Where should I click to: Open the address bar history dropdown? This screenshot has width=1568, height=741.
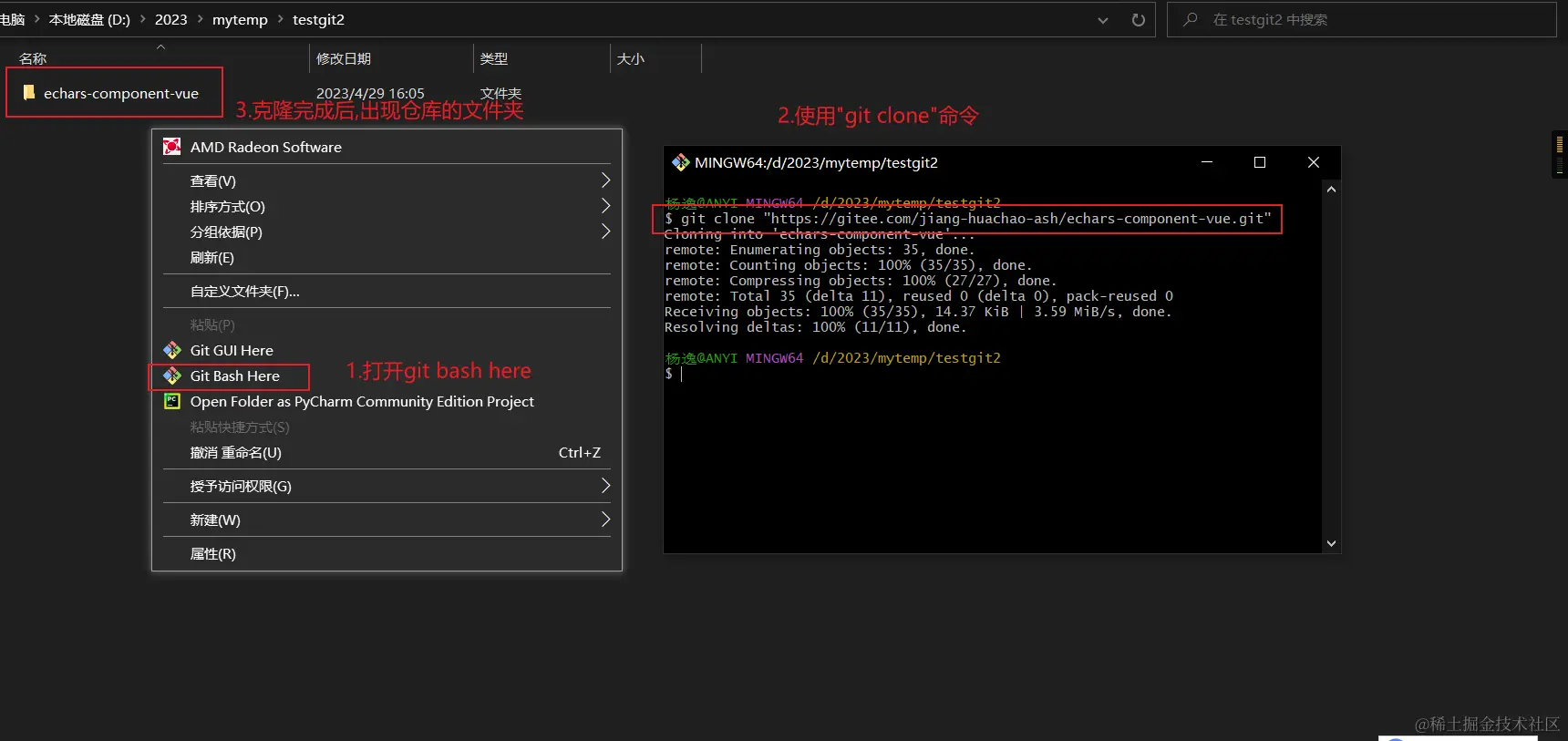tap(1103, 20)
